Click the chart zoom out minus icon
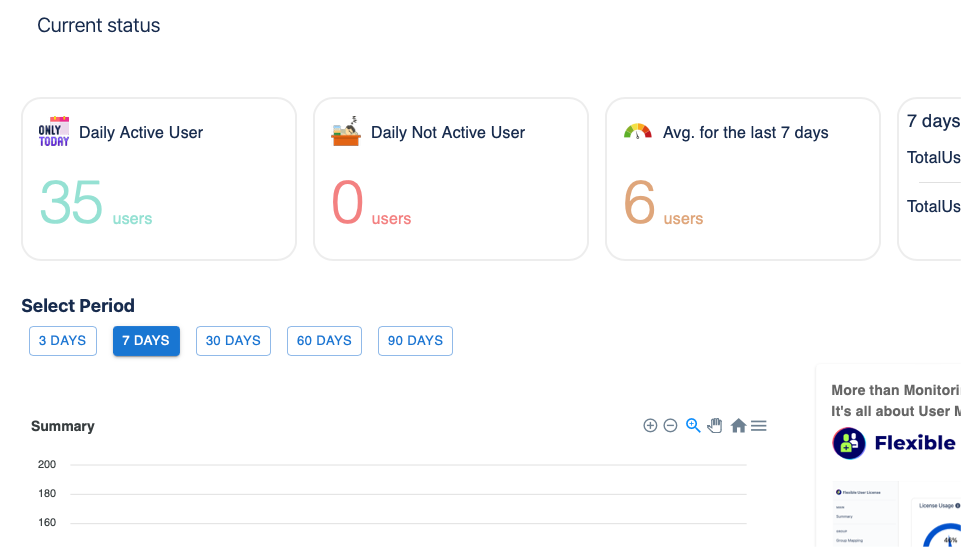The width and height of the screenshot is (961, 547). [x=671, y=426]
